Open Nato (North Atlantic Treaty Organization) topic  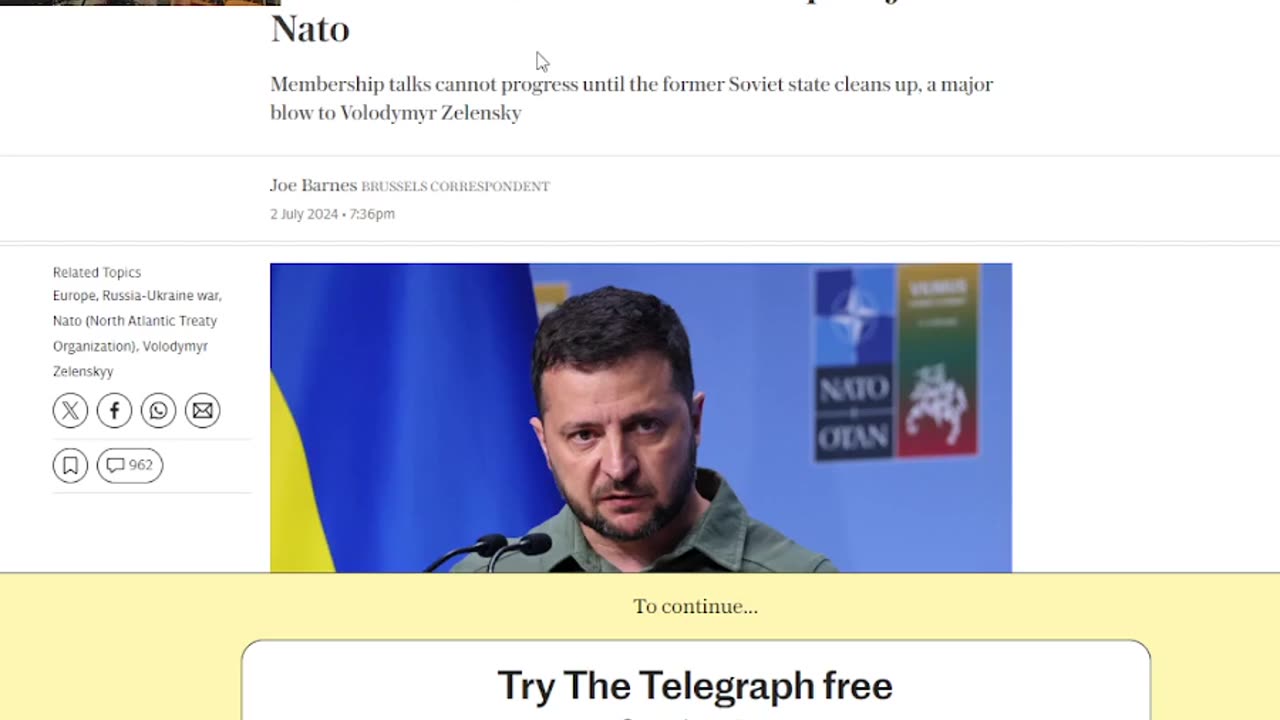coord(135,333)
